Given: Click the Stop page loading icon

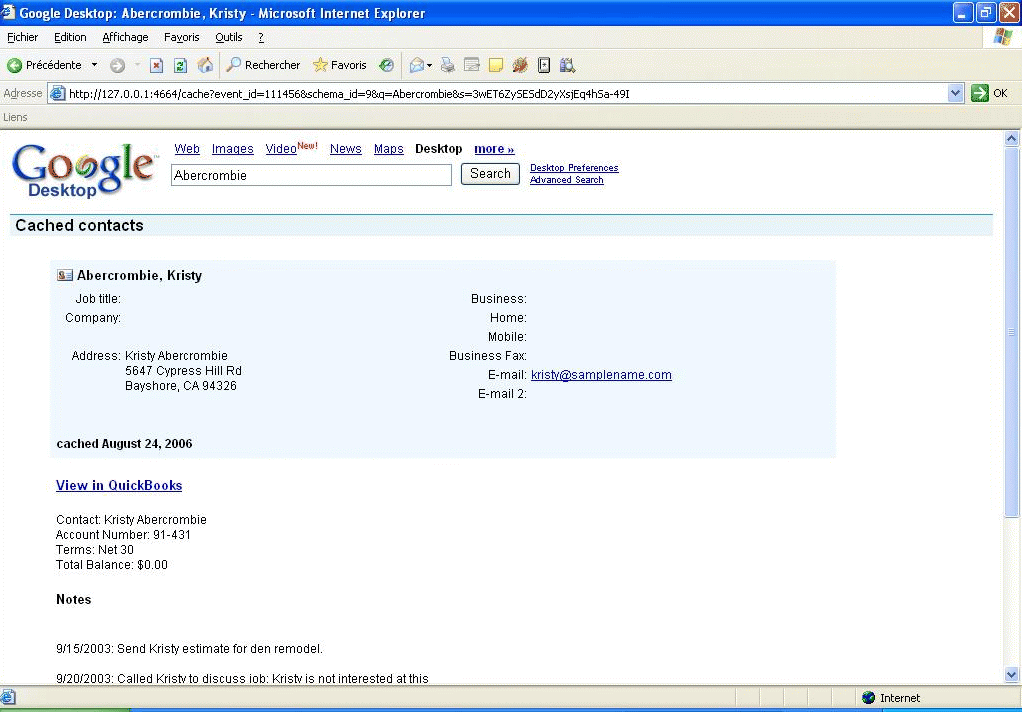Looking at the screenshot, I should [156, 65].
